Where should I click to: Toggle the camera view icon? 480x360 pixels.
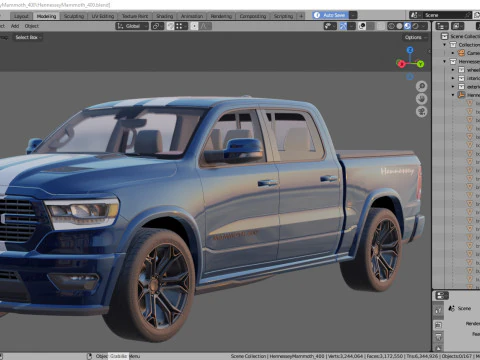pos(422,112)
